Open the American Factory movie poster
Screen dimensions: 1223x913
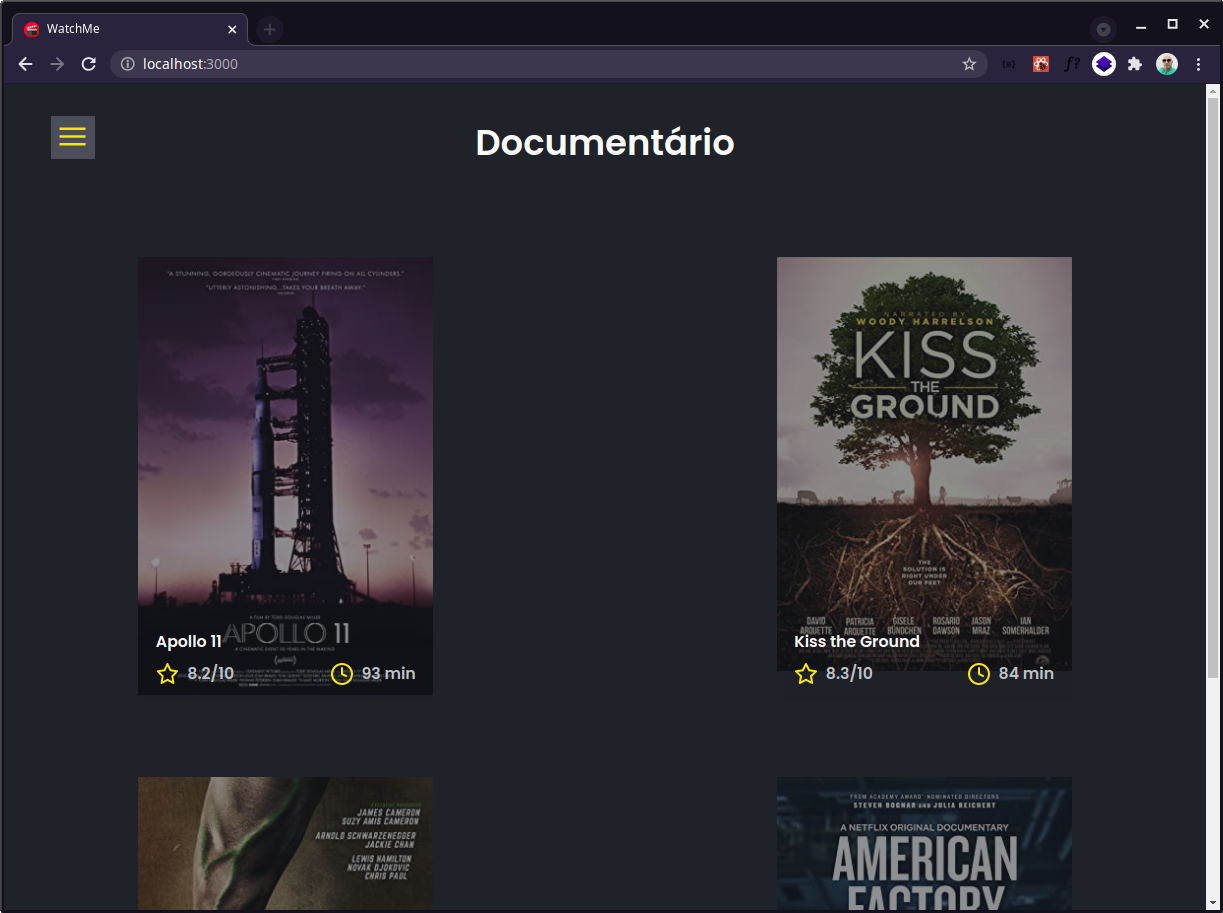[x=924, y=843]
